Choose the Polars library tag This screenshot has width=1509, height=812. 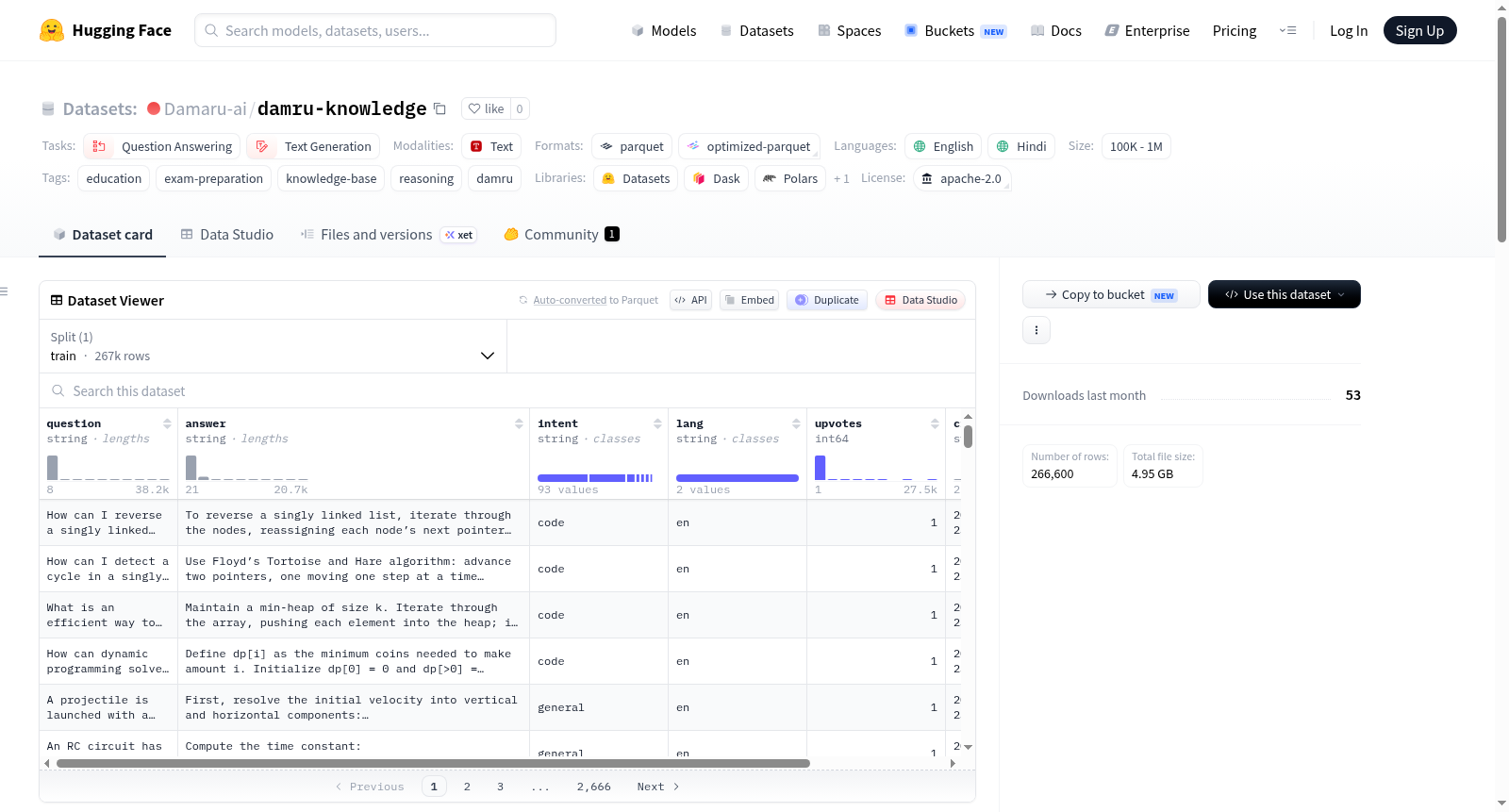[790, 178]
